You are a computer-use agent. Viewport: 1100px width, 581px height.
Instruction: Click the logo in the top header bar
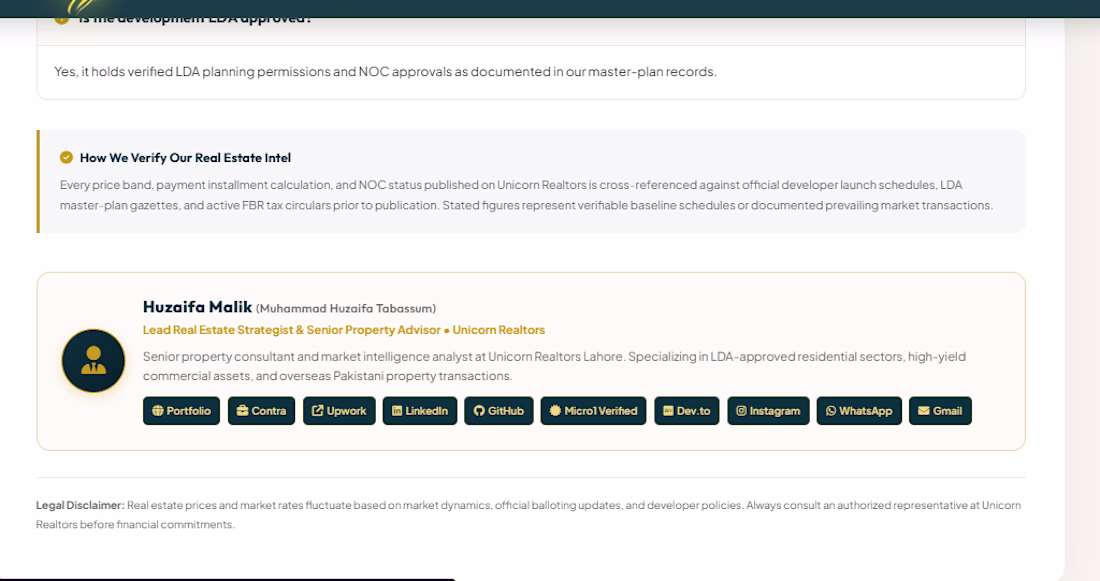click(x=84, y=7)
